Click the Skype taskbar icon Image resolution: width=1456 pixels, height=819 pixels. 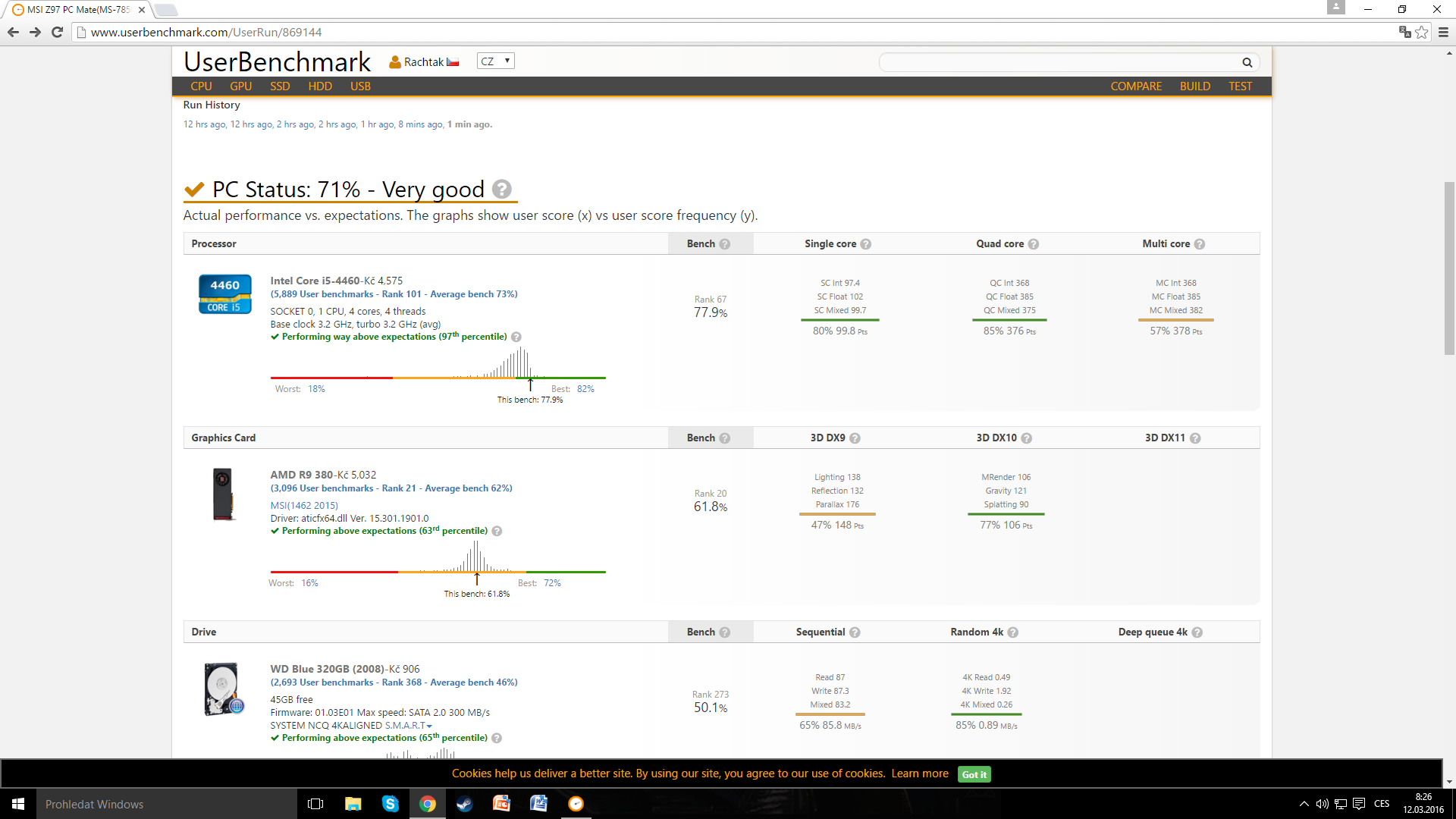tap(391, 804)
